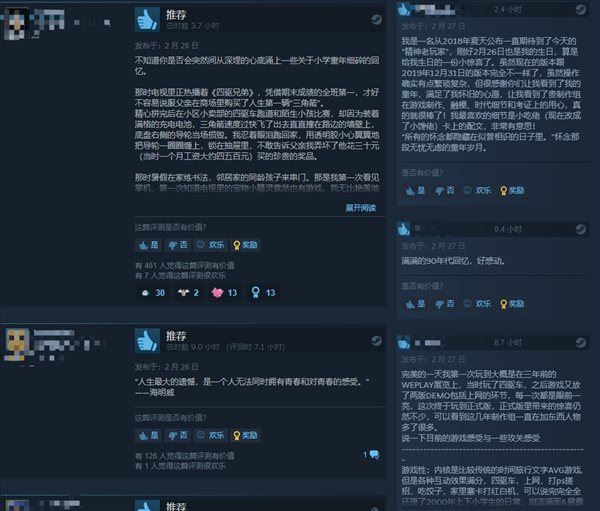This screenshot has width=600, height=511.
Task: Click the winged award icon showing 2
Action: (x=188, y=293)
